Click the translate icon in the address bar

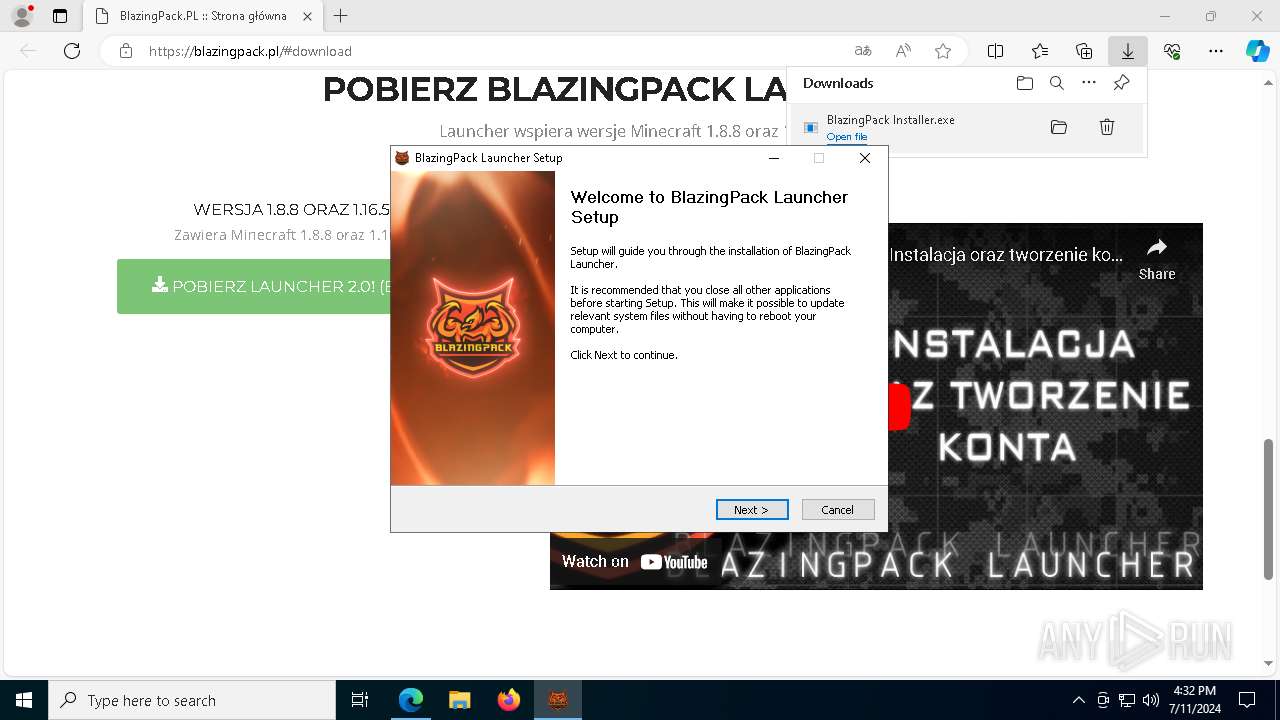[863, 51]
